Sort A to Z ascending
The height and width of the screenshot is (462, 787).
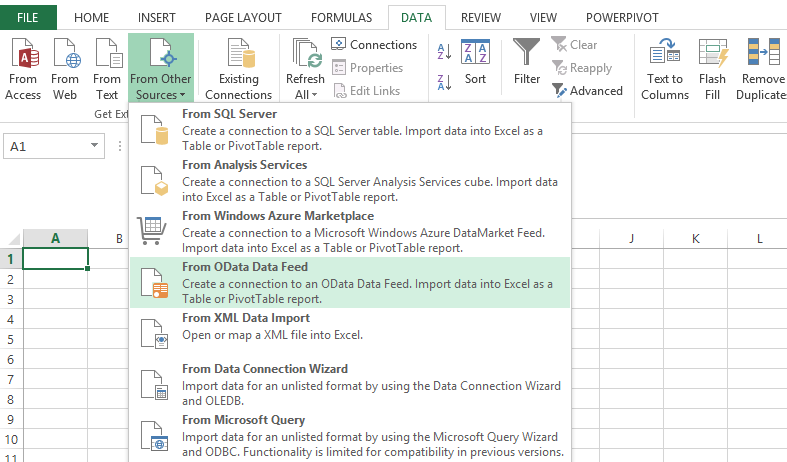coord(444,51)
